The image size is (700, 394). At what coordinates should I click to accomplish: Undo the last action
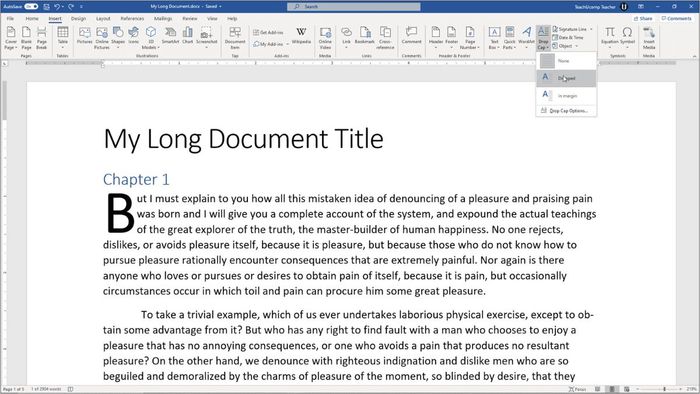tap(57, 7)
